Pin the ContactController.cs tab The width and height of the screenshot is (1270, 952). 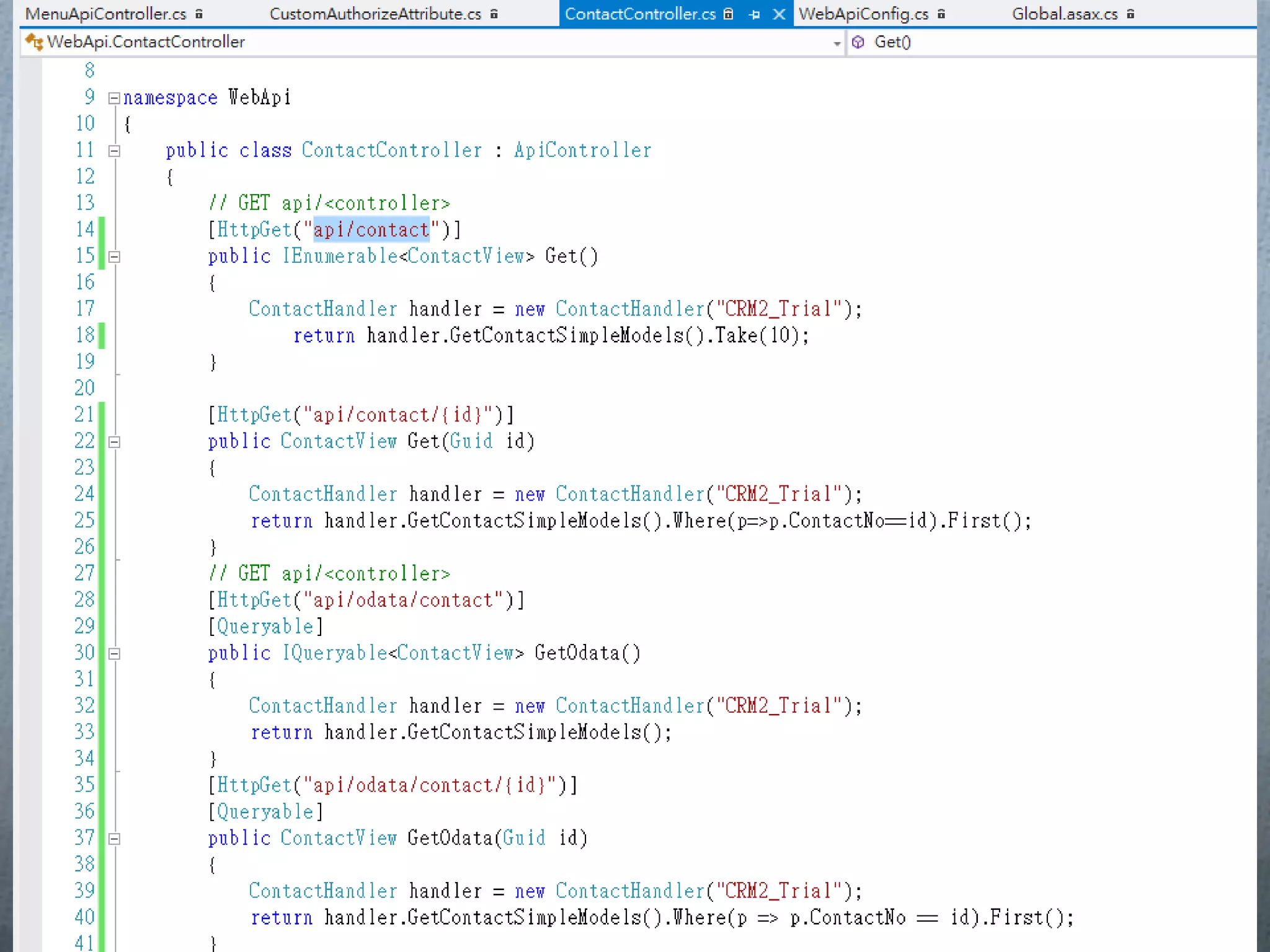point(754,14)
